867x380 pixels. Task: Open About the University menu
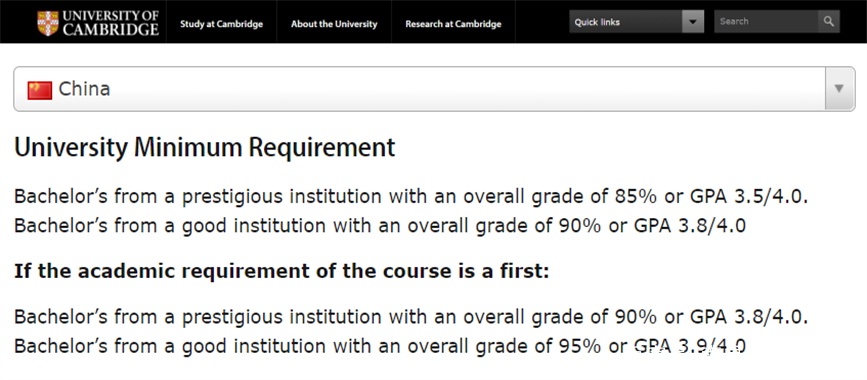coord(334,24)
